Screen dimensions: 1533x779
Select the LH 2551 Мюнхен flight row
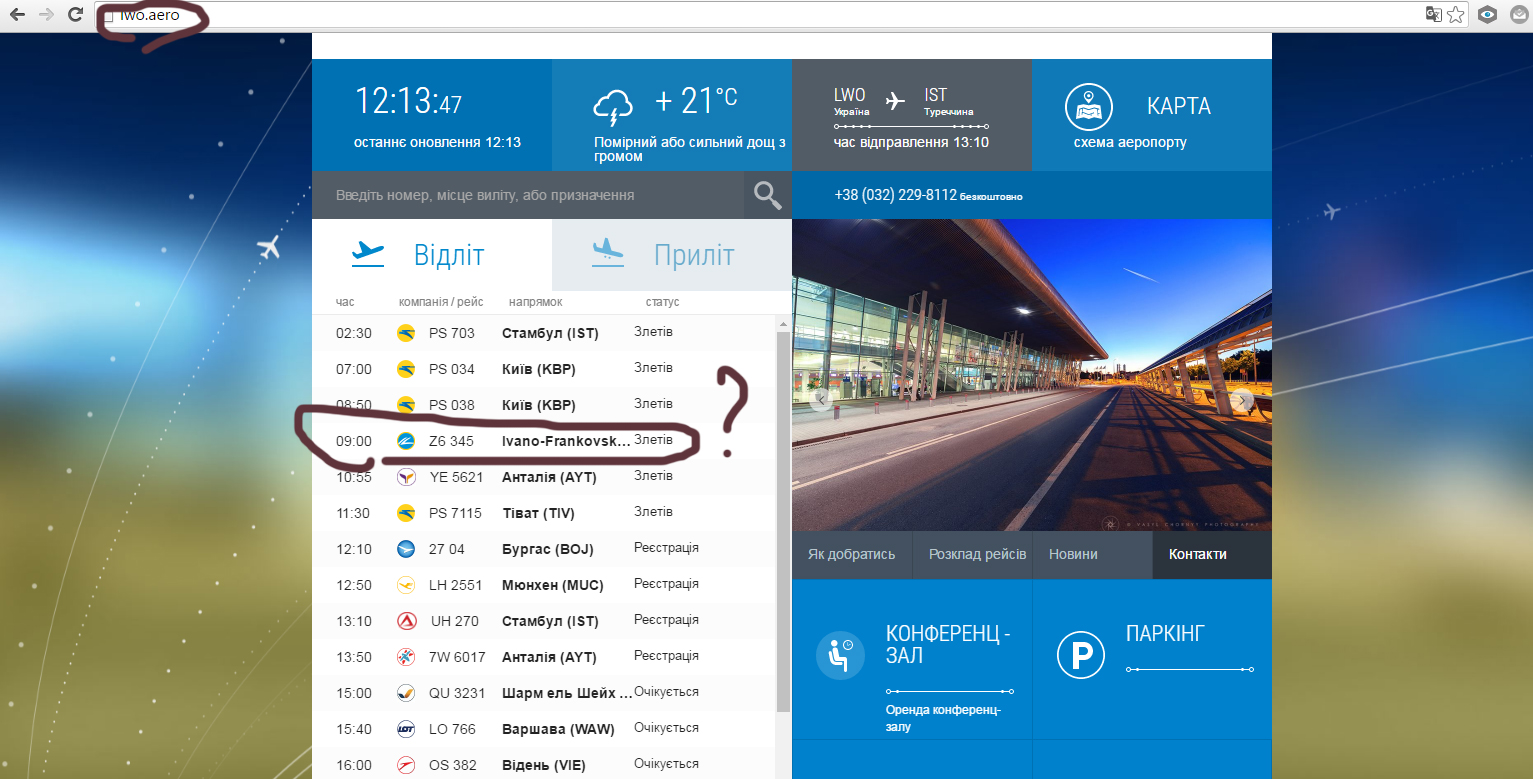[x=540, y=585]
